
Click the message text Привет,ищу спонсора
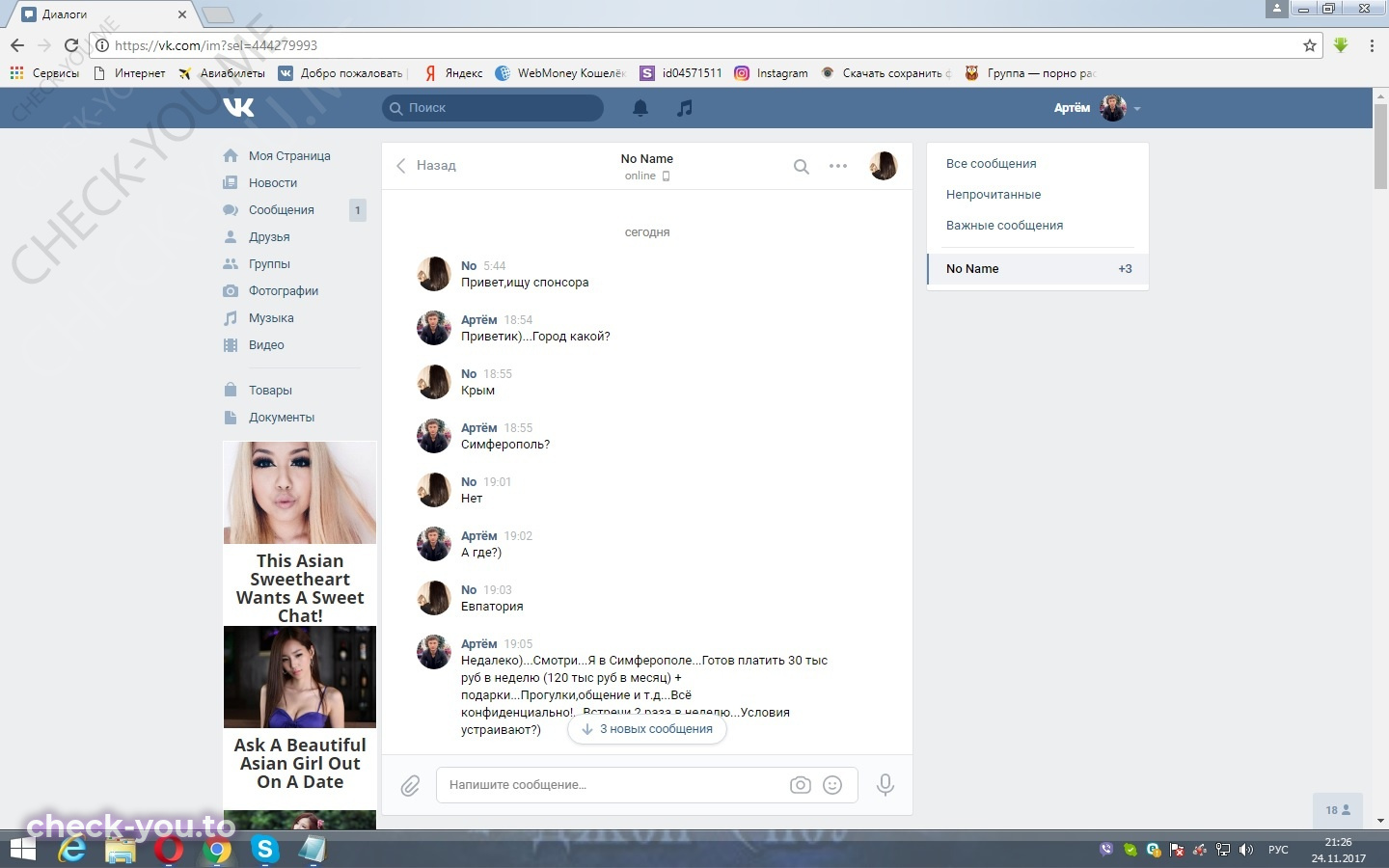(x=525, y=283)
